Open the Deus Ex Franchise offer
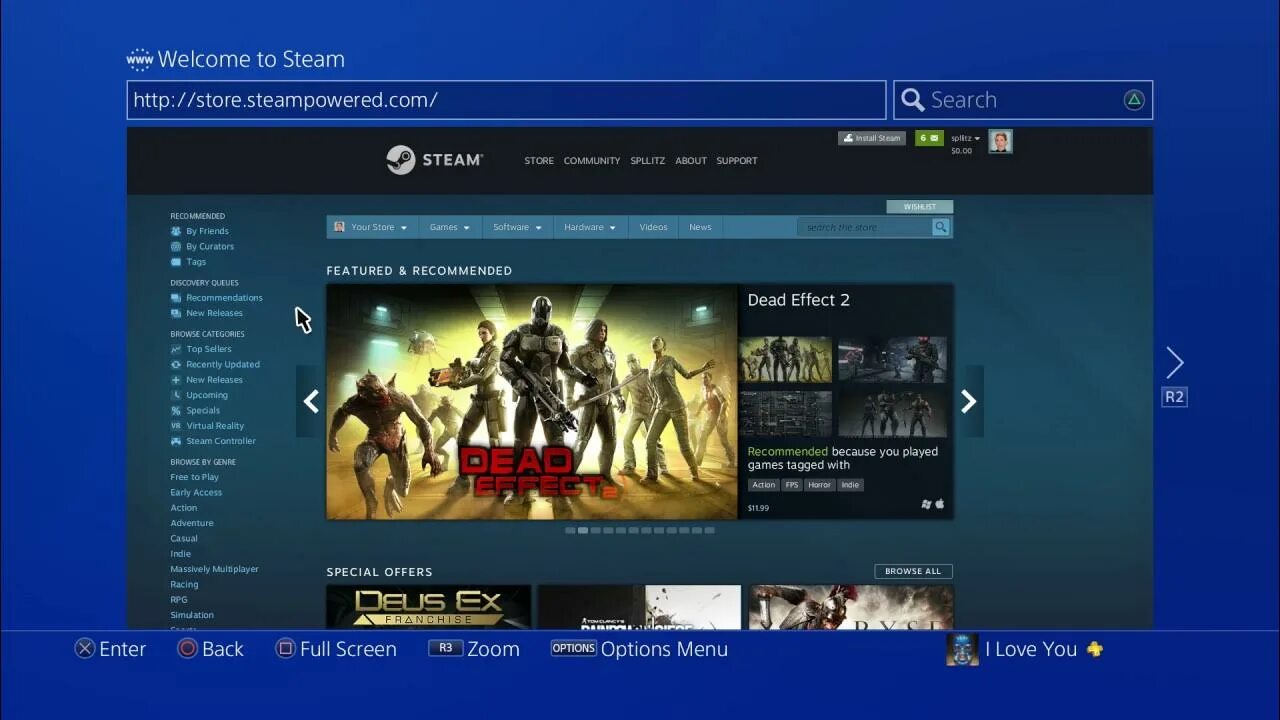Image resolution: width=1280 pixels, height=720 pixels. pos(429,607)
